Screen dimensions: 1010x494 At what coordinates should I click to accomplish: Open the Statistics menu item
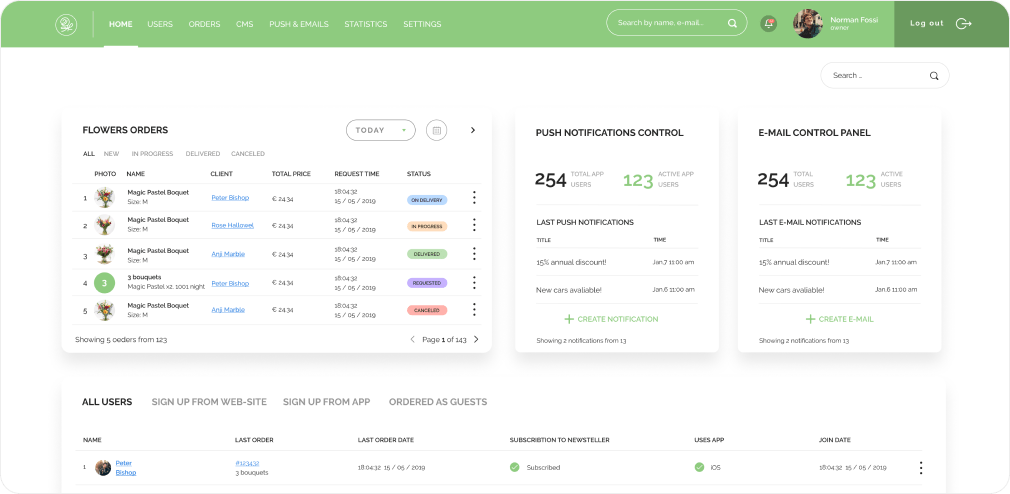365,24
